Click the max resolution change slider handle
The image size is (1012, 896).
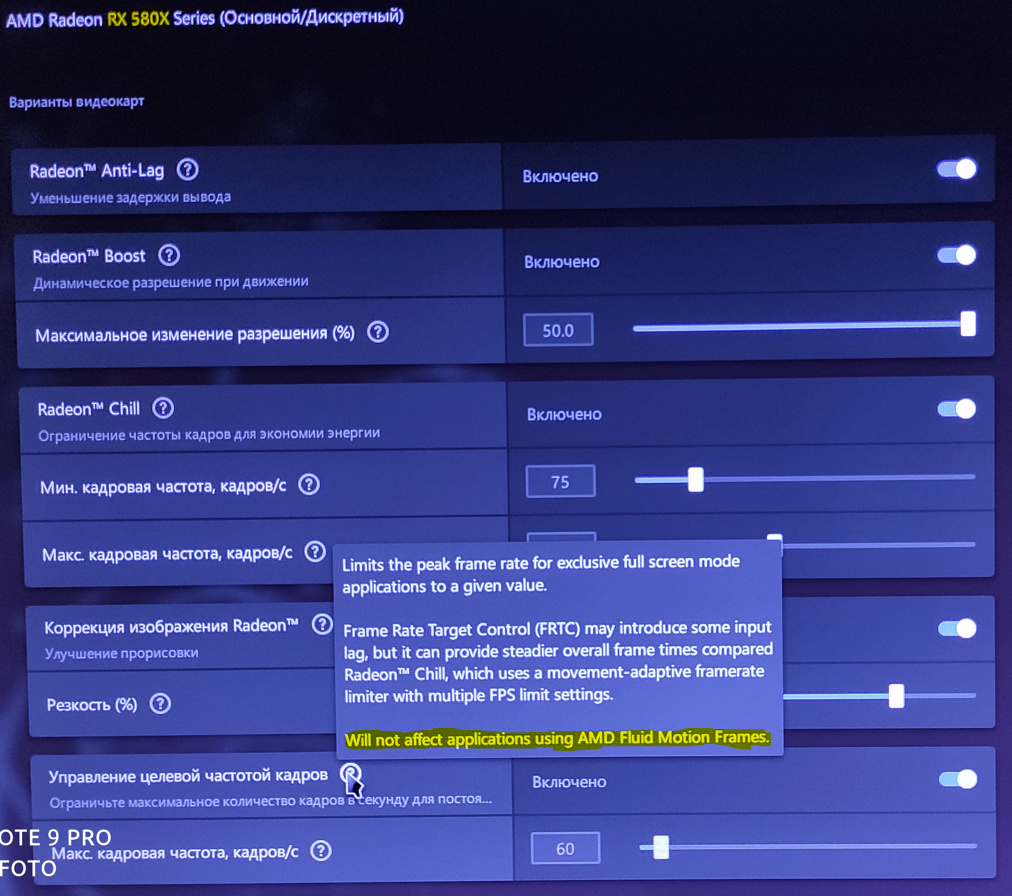[967, 324]
